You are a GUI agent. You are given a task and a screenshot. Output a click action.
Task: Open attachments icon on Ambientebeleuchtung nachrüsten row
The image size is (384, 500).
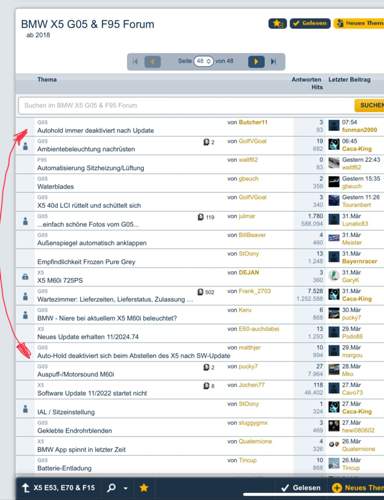(x=206, y=142)
